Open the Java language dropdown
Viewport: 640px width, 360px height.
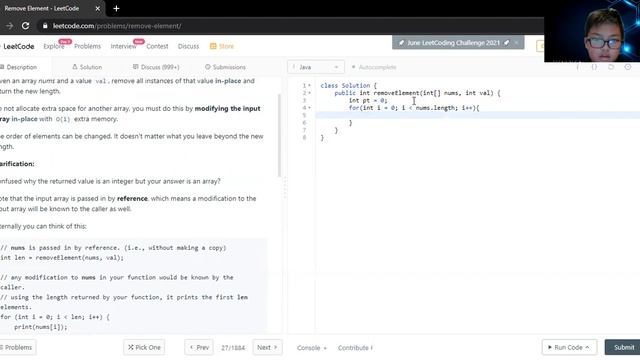(316, 67)
